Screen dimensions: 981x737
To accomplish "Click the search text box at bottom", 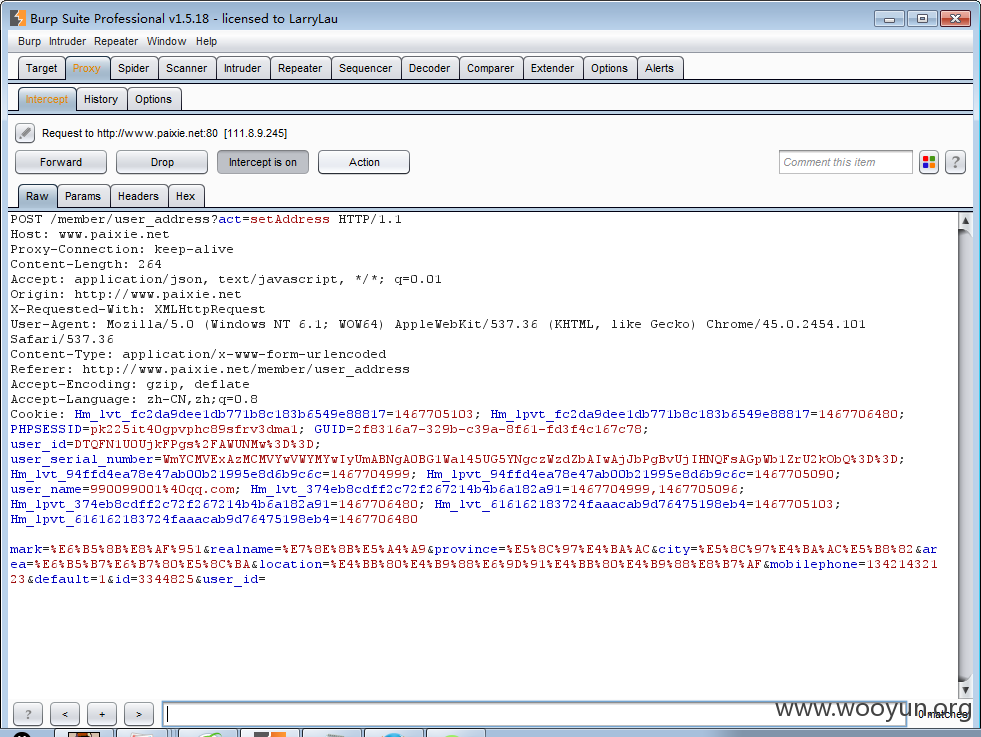I will tap(534, 714).
